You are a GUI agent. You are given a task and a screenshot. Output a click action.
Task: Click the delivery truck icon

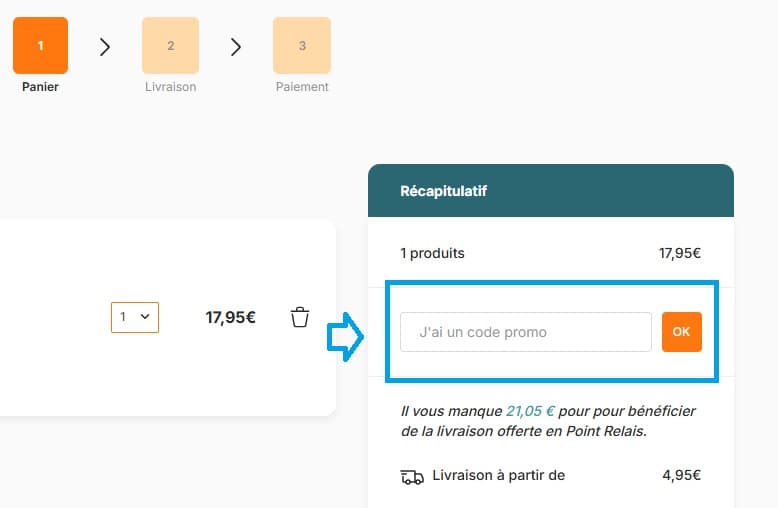(412, 477)
